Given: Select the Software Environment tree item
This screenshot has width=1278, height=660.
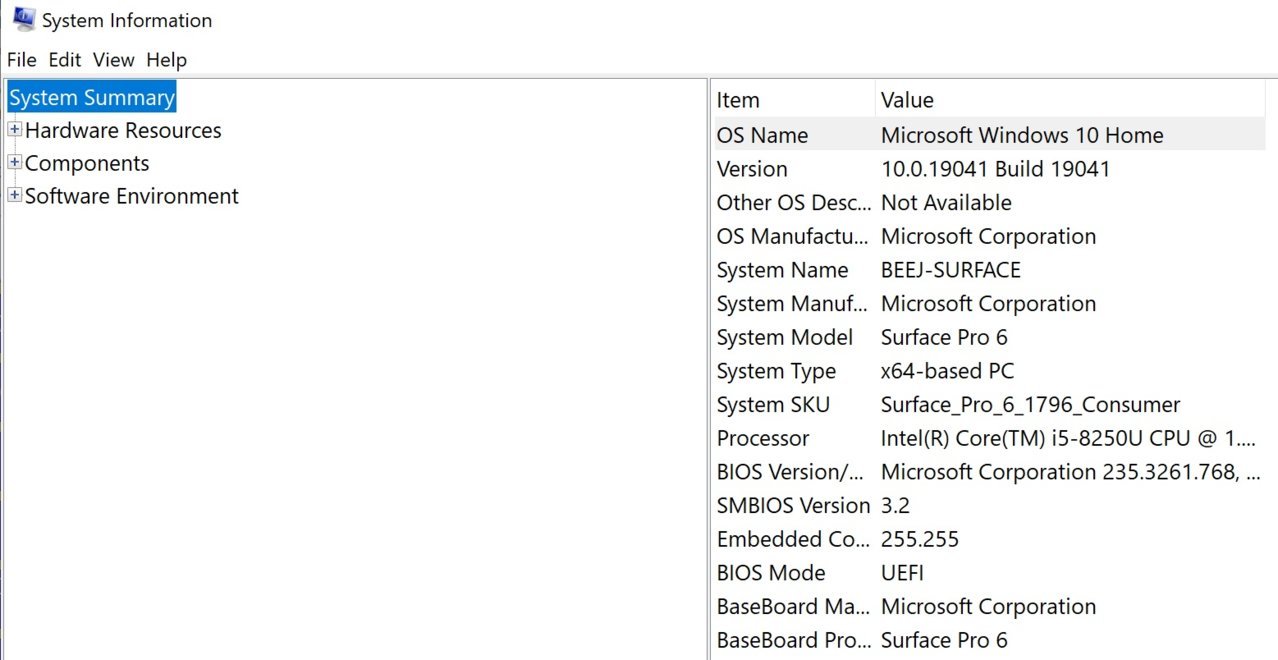Looking at the screenshot, I should click(x=132, y=197).
